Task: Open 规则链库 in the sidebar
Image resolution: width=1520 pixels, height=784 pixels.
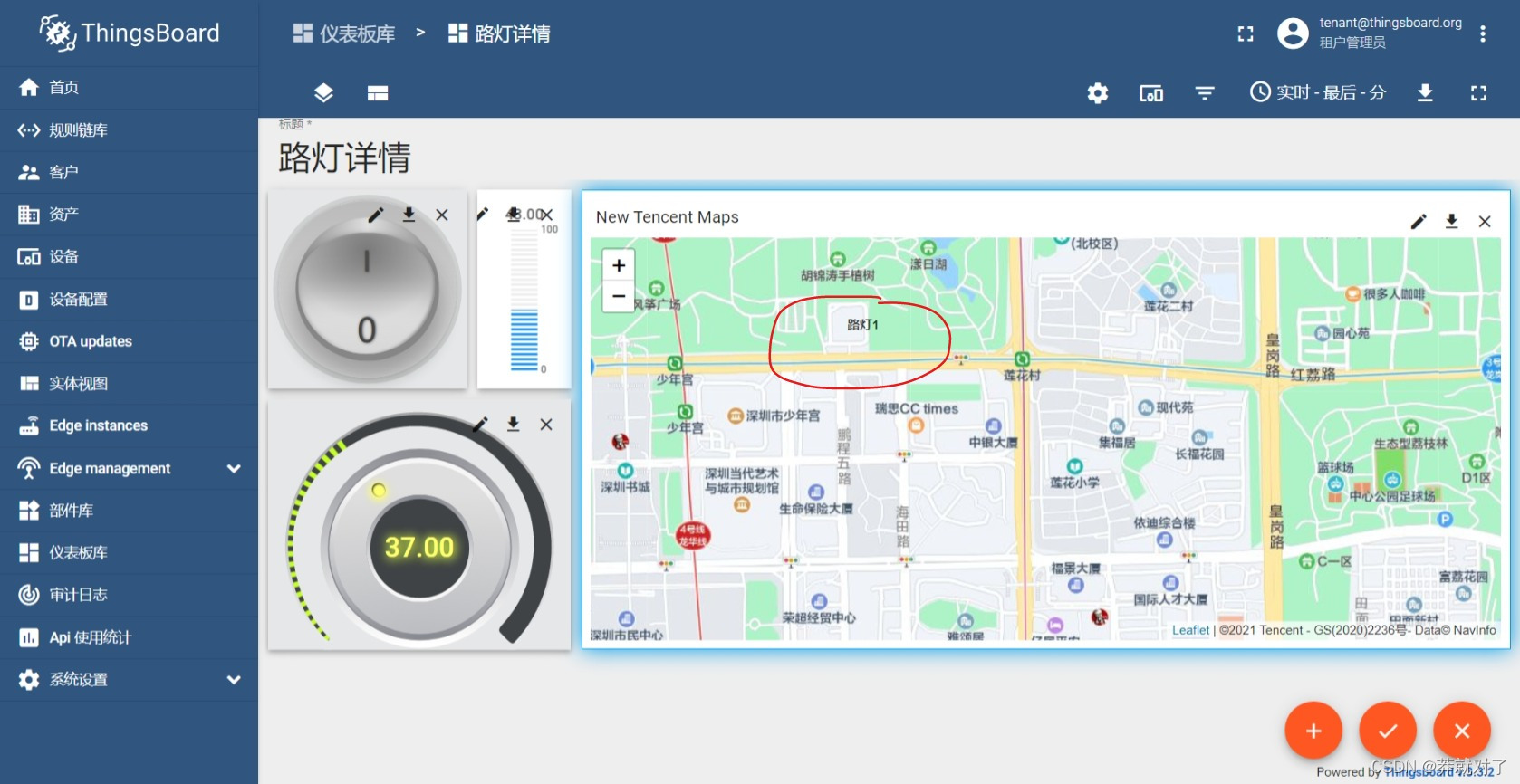Action: [x=78, y=130]
